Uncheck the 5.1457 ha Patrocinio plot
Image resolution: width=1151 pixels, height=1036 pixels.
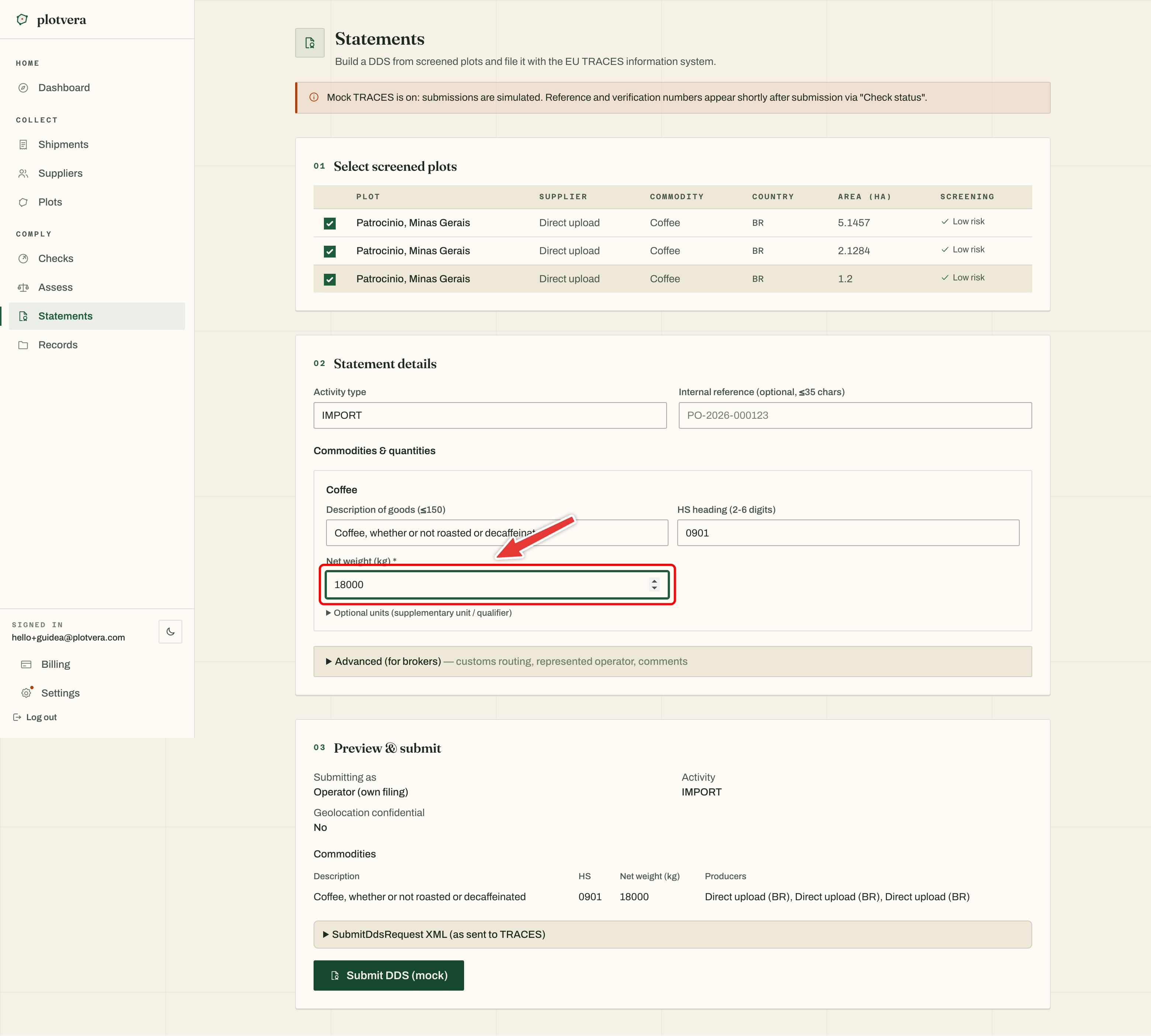(329, 223)
